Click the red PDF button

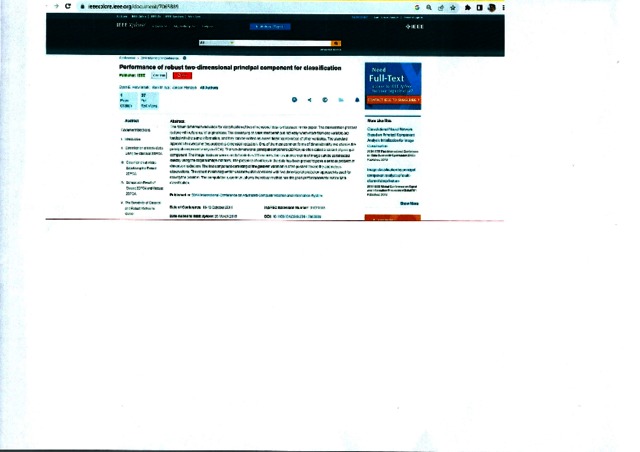point(182,75)
